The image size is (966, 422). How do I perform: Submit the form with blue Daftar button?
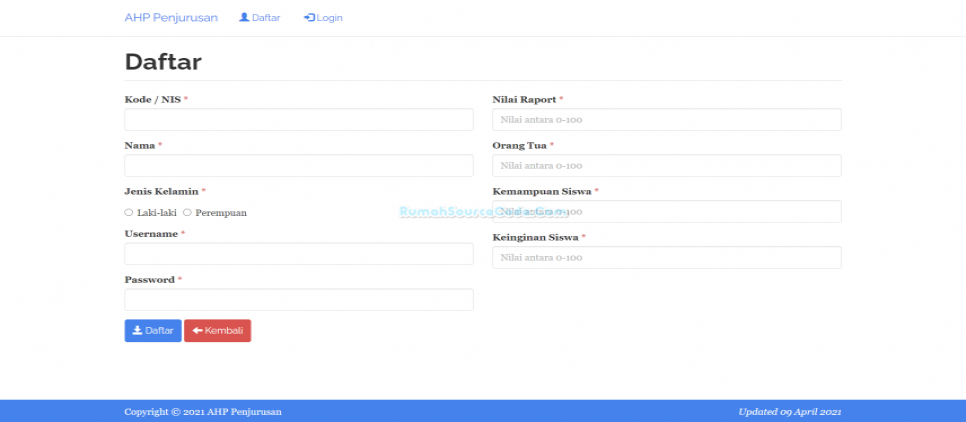(153, 331)
